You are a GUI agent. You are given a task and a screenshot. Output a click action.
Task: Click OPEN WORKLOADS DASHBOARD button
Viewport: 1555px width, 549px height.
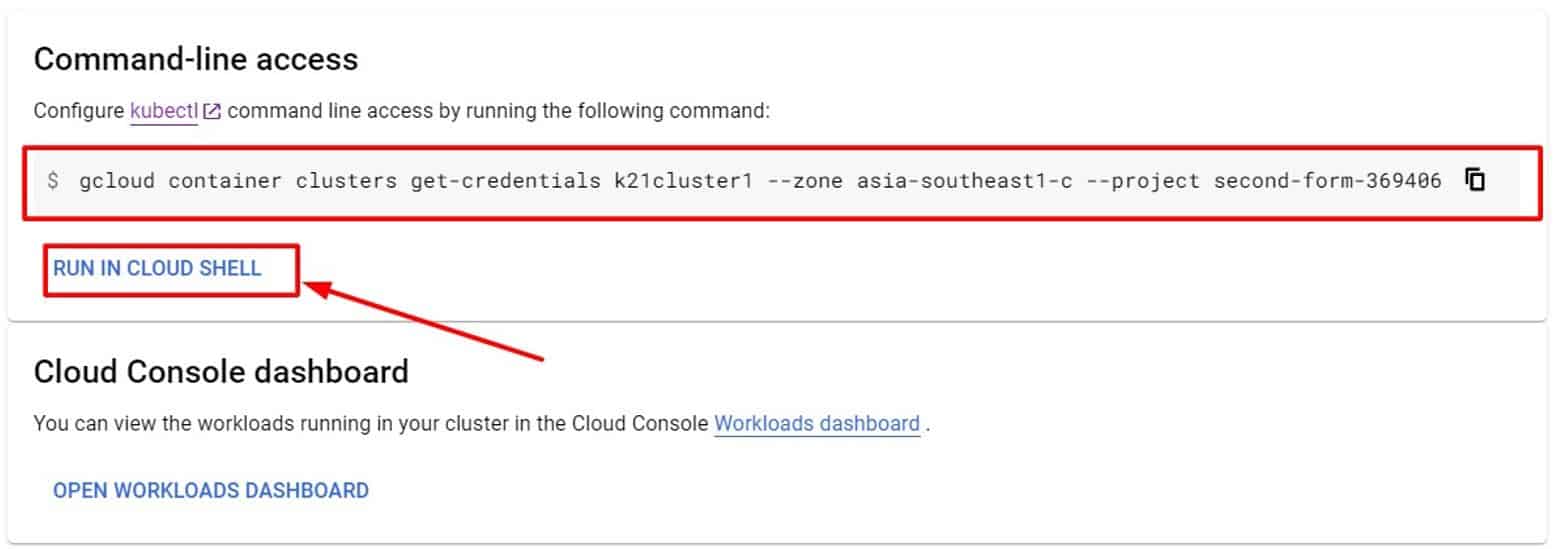point(211,490)
